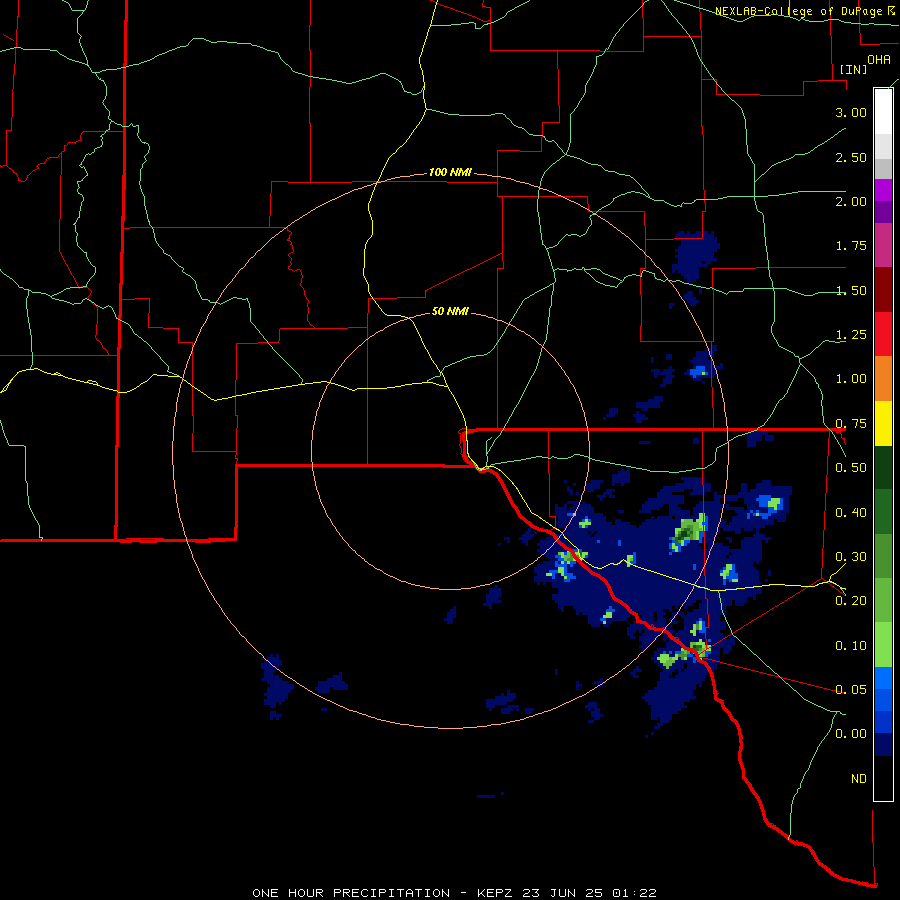Click the black ND legend swatch

click(x=883, y=778)
